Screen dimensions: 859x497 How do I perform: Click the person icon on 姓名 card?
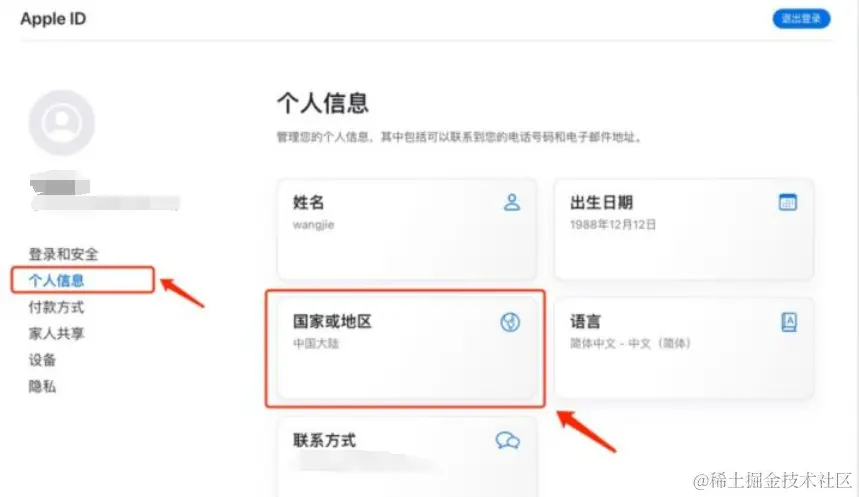pyautogui.click(x=512, y=202)
